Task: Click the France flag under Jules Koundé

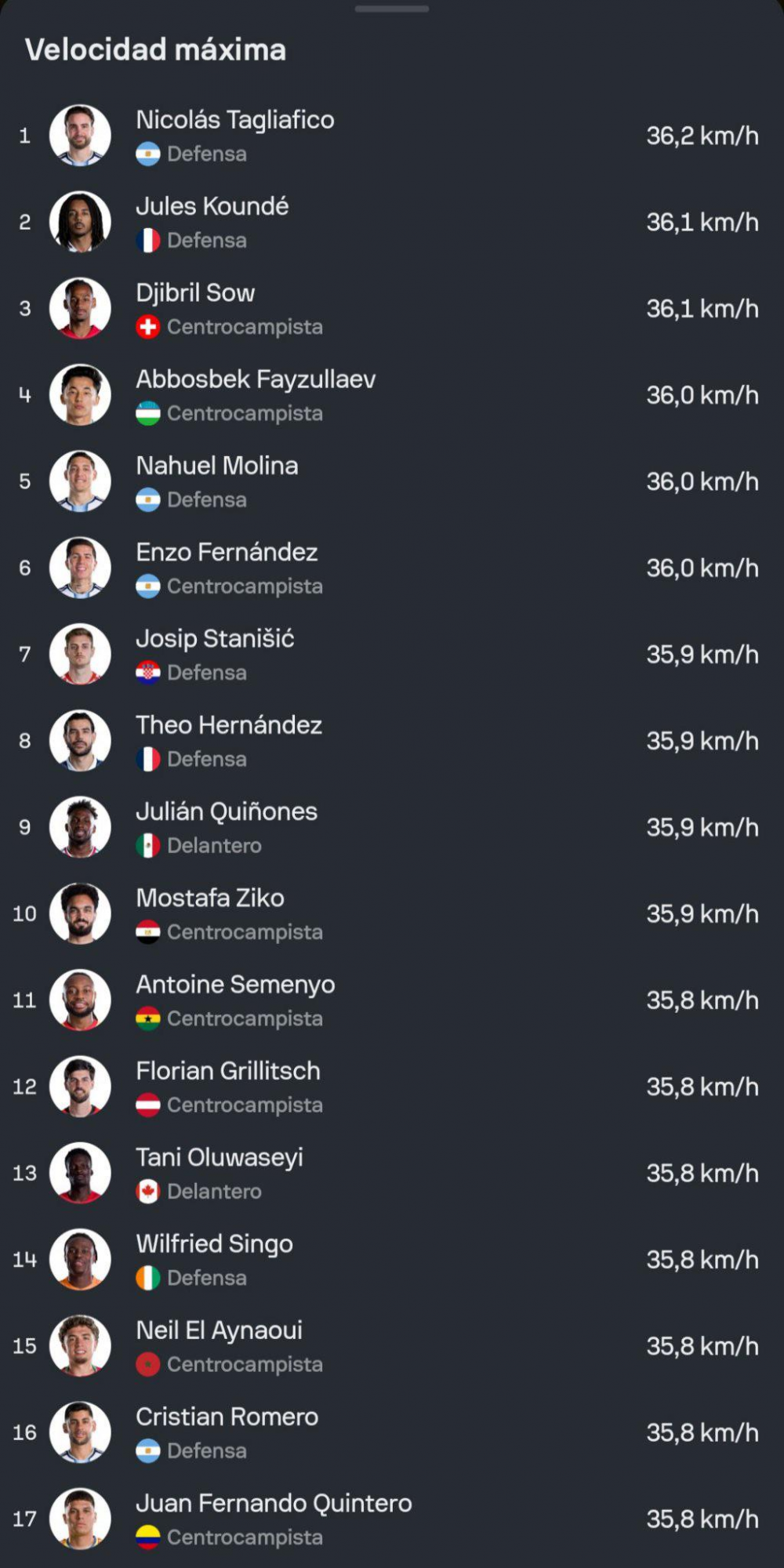Action: [148, 240]
